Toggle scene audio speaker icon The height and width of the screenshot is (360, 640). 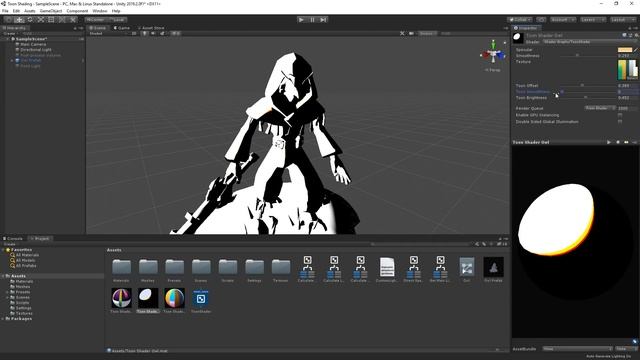click(x=153, y=33)
